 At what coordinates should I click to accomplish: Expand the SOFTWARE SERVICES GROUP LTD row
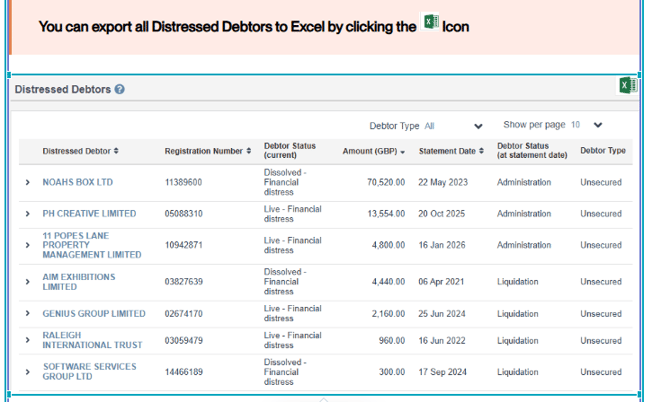(x=28, y=372)
